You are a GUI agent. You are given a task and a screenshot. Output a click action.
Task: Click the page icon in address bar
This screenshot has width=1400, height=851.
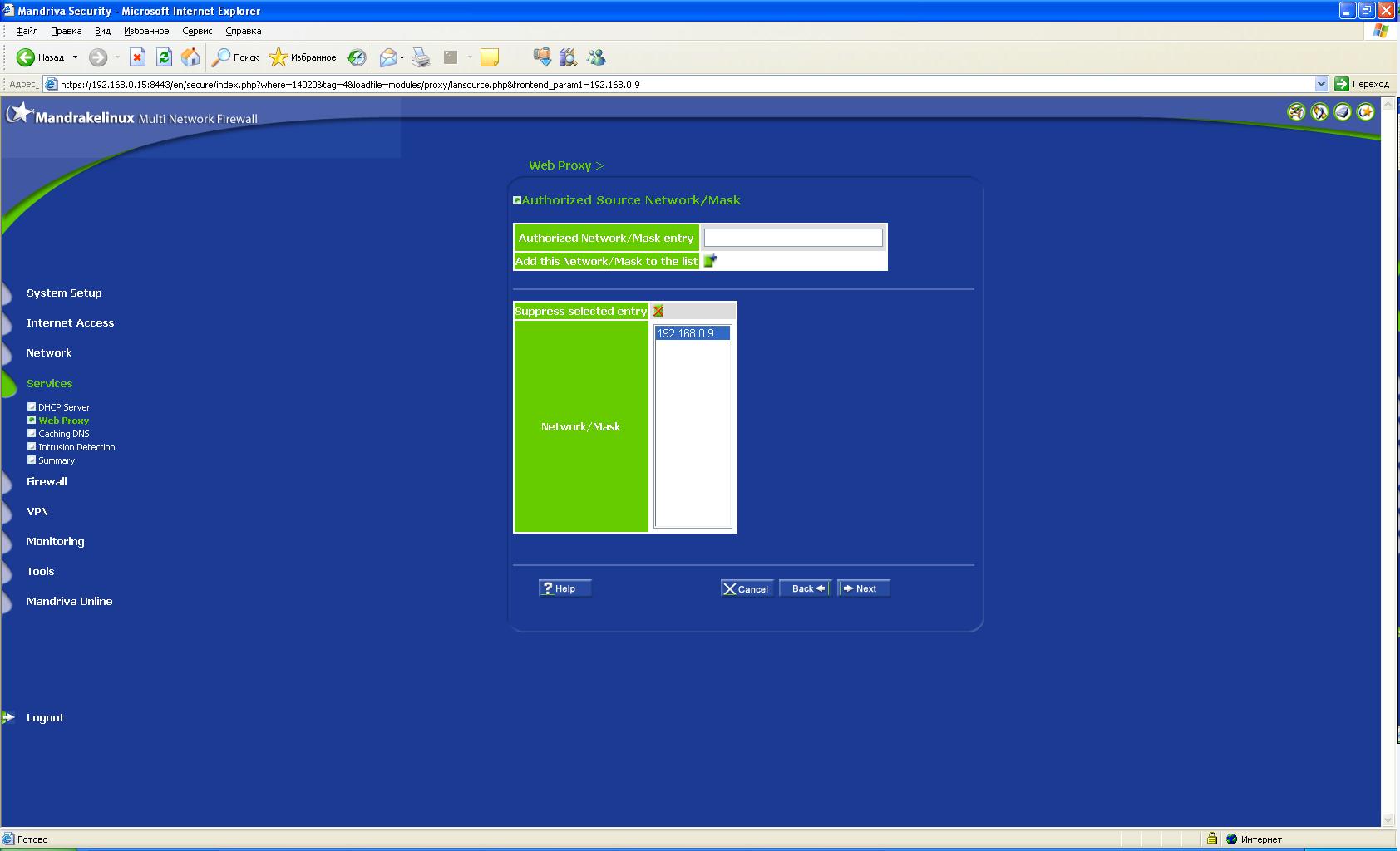click(x=51, y=84)
